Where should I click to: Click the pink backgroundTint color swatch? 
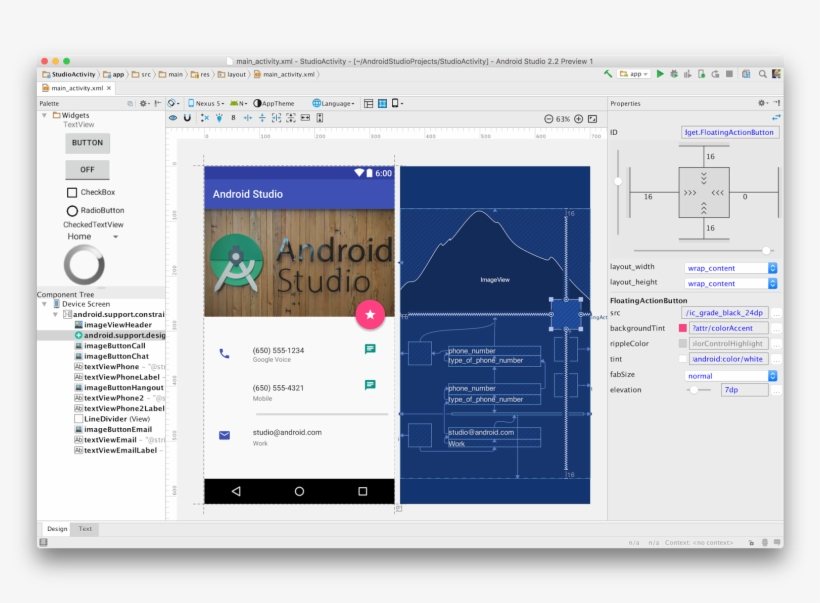tap(681, 327)
